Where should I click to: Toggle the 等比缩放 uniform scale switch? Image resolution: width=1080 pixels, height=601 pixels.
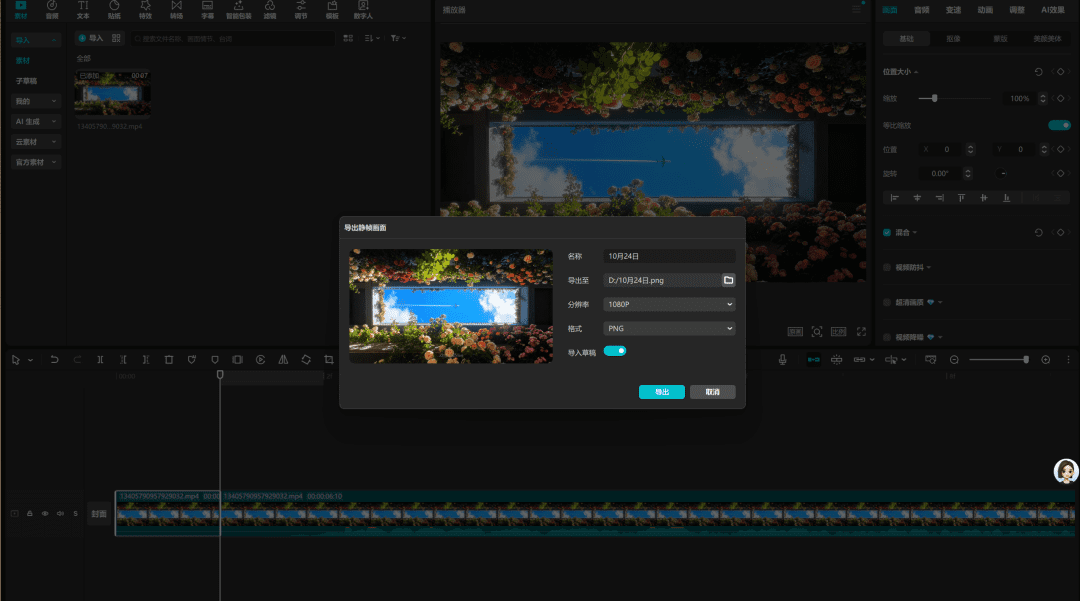(1059, 125)
